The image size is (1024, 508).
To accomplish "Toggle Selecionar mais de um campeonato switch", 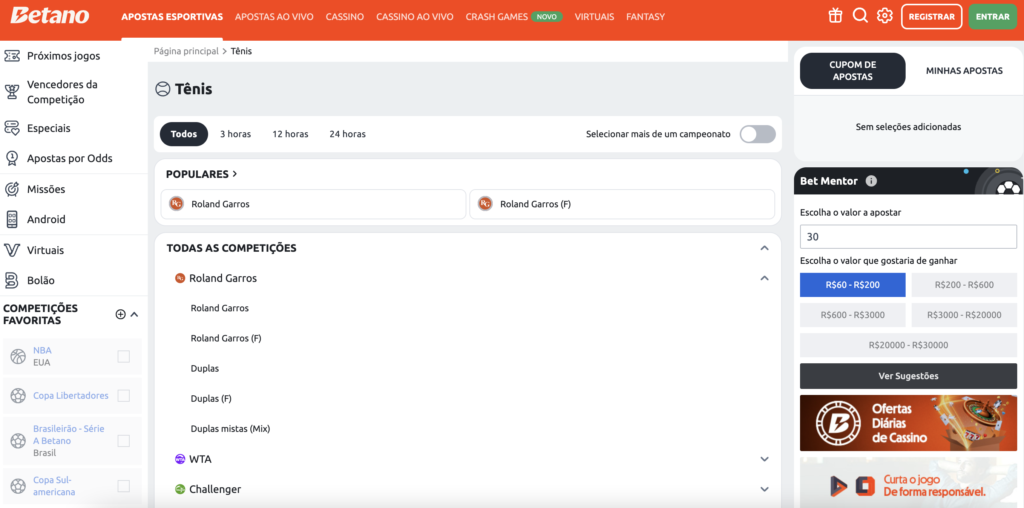I will tap(758, 134).
